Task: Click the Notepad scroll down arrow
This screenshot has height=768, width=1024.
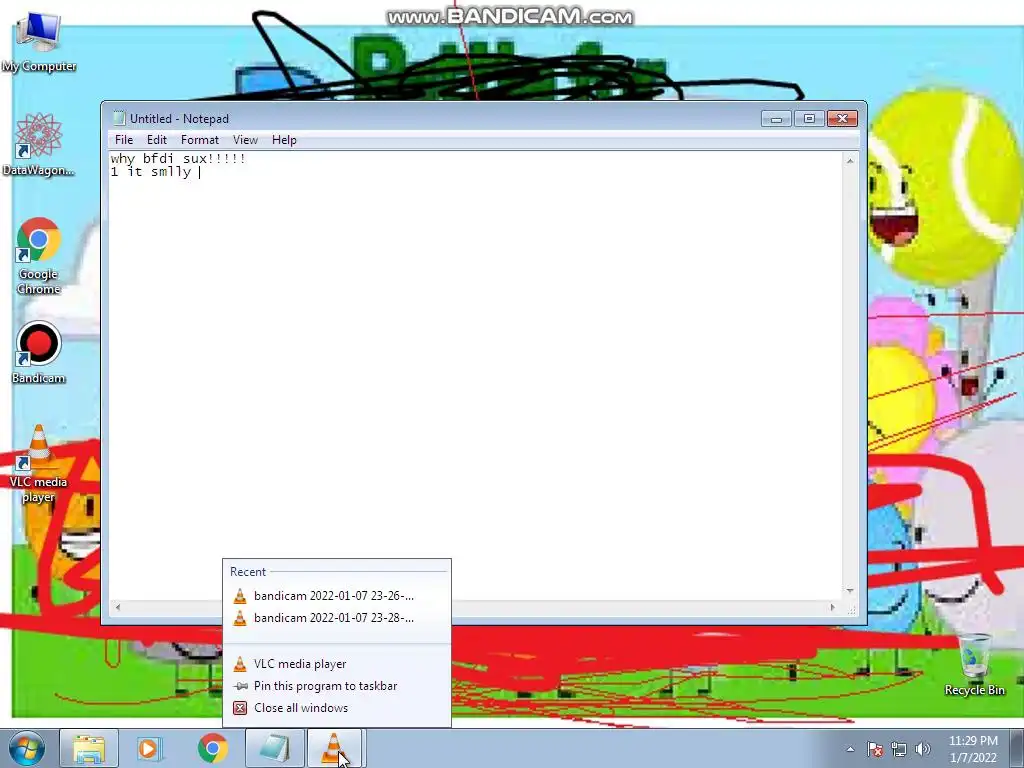Action: click(850, 591)
